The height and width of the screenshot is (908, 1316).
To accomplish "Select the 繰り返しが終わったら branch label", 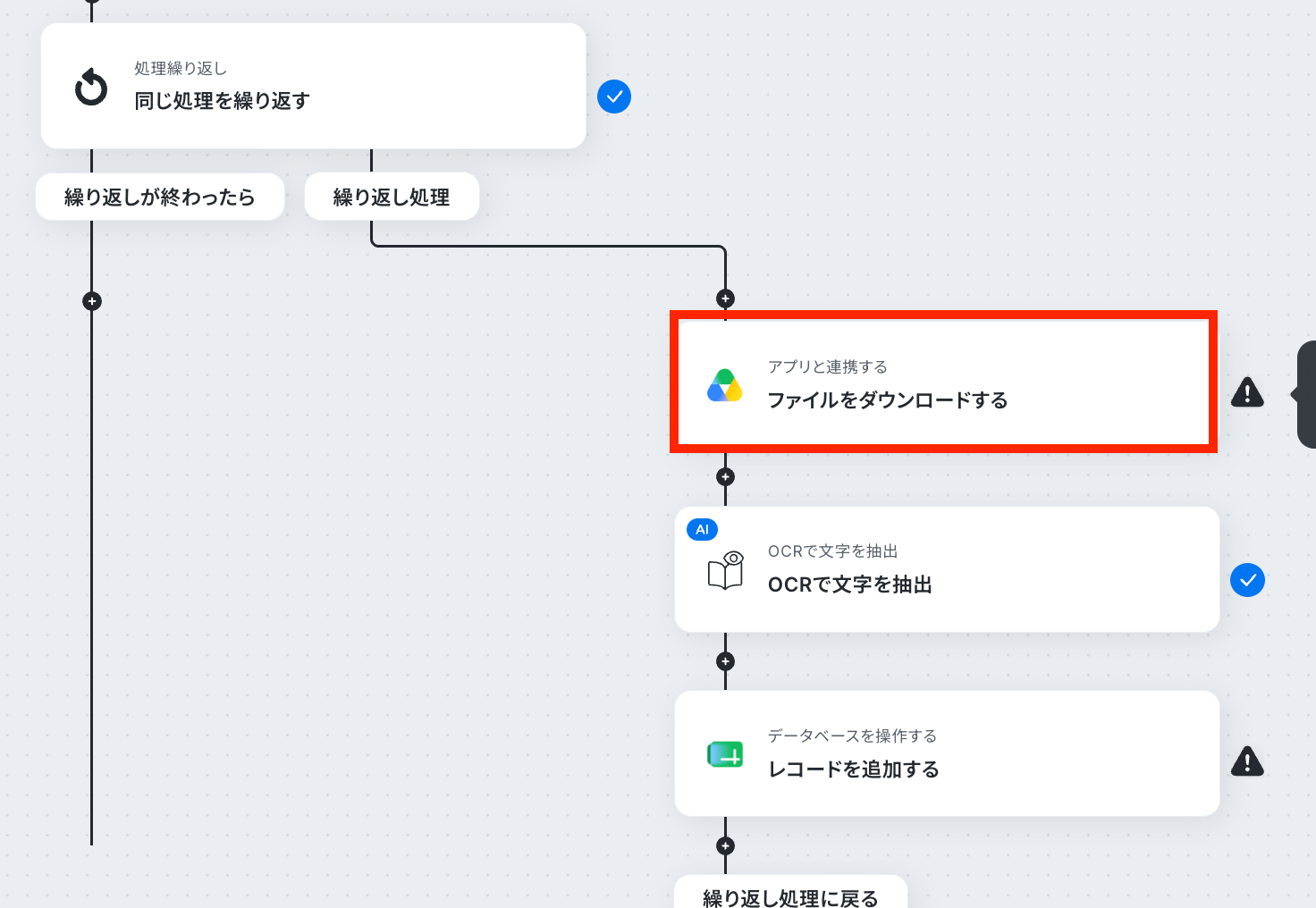I will [160, 197].
